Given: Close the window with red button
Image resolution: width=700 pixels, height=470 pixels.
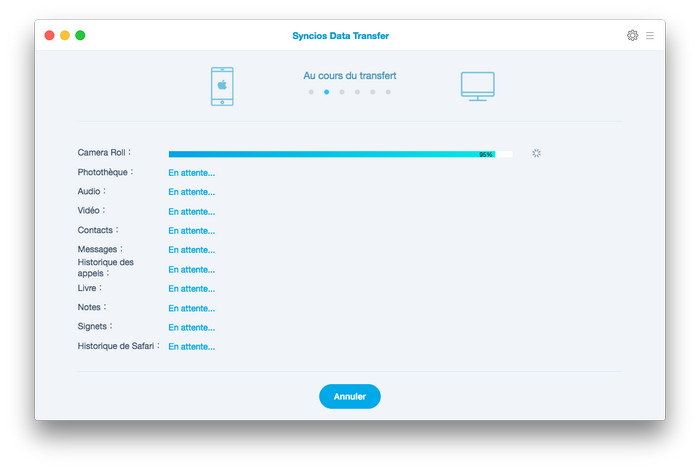Looking at the screenshot, I should 50,35.
